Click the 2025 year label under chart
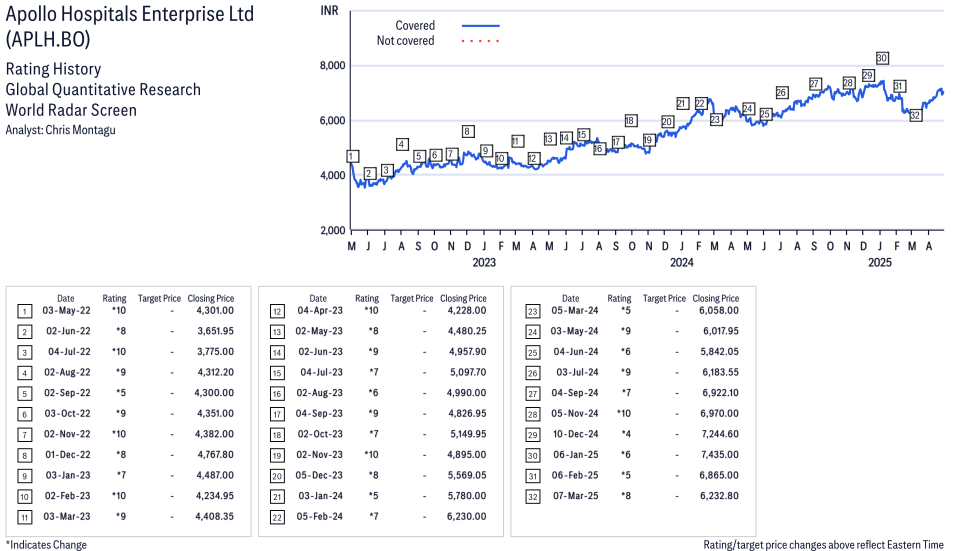This screenshot has height=551, width=955. (879, 262)
